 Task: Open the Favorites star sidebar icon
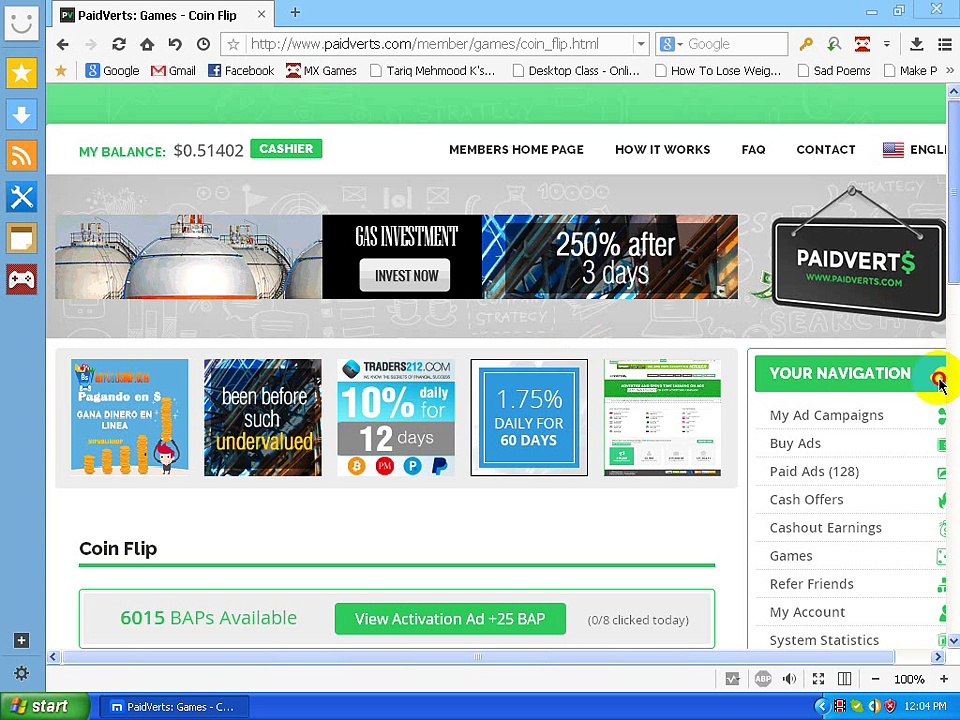pos(21,73)
